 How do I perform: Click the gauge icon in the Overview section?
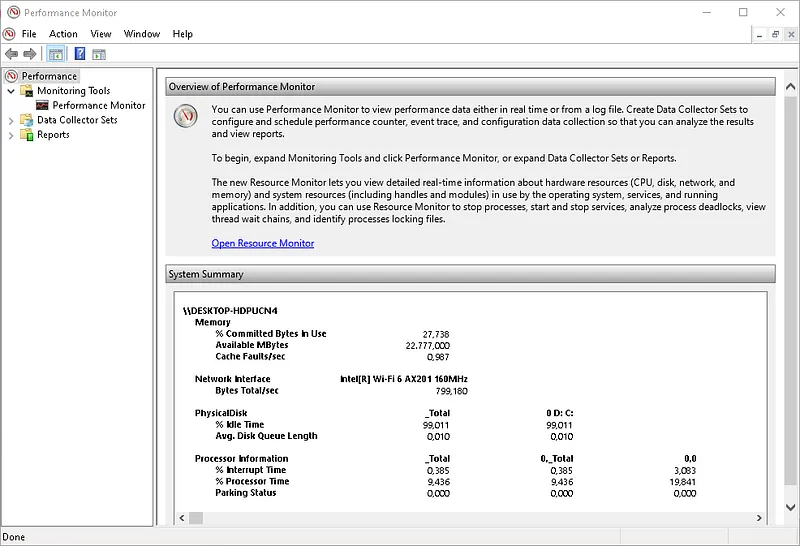186,116
